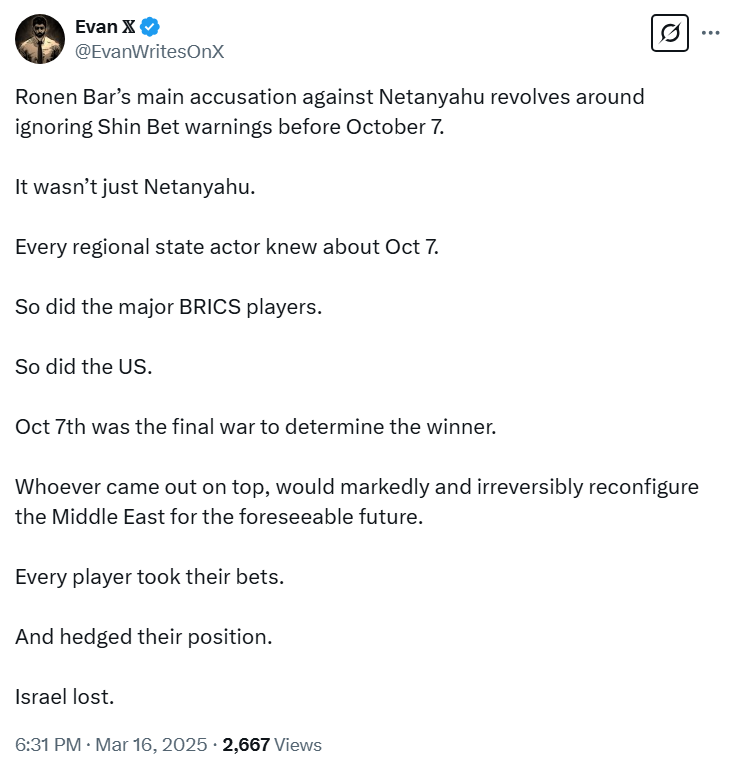Open the three-dot more options menu

click(710, 33)
